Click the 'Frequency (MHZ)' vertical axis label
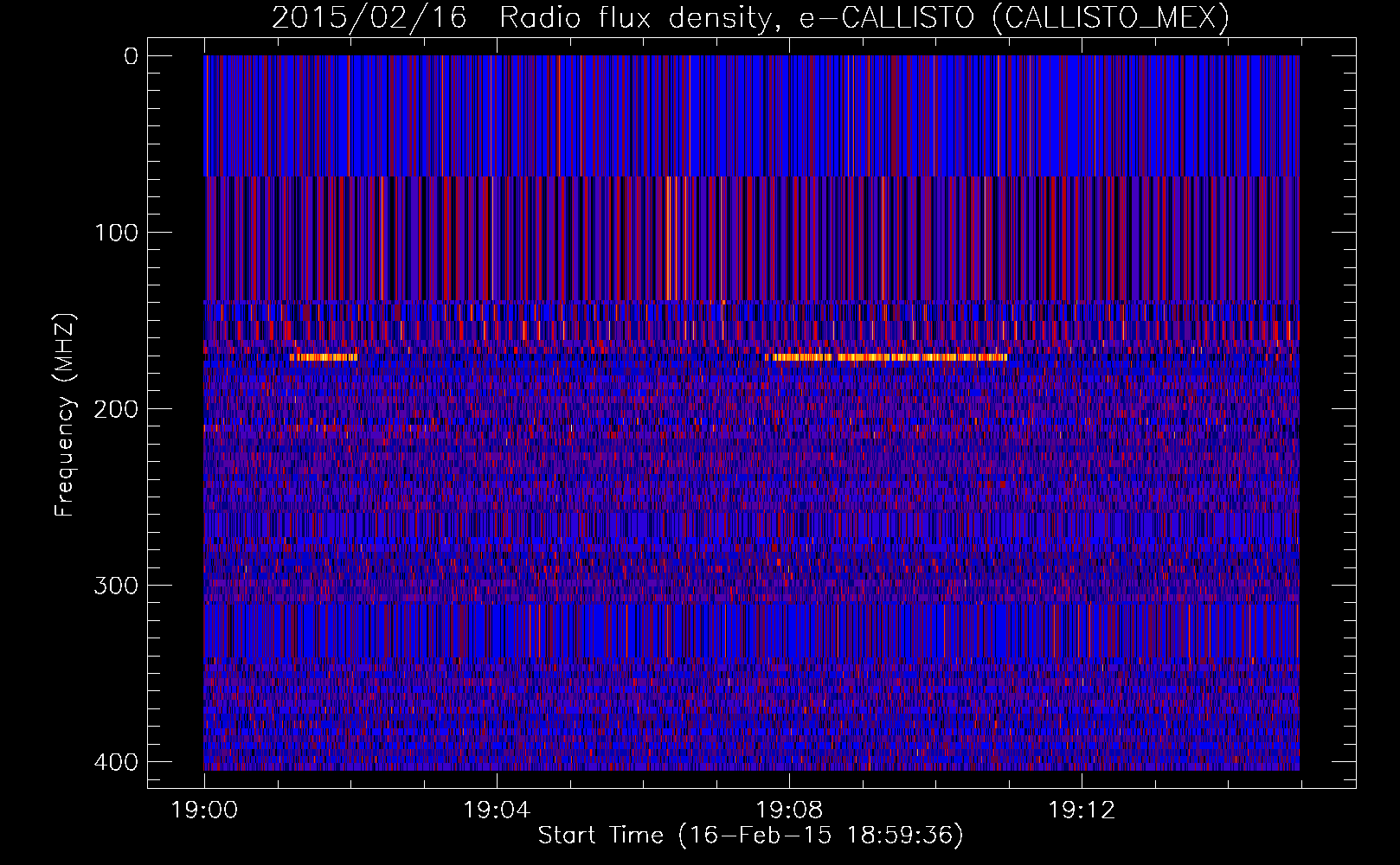1400x865 pixels. coord(65,414)
